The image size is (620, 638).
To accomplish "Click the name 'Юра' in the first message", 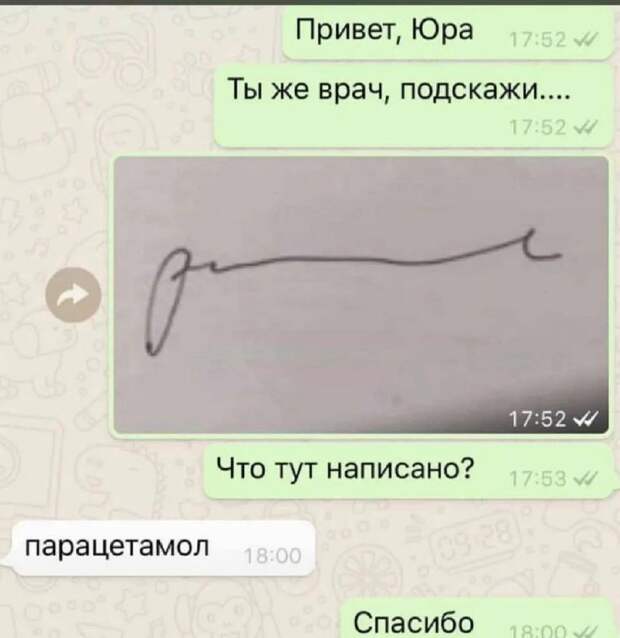I will [x=443, y=29].
